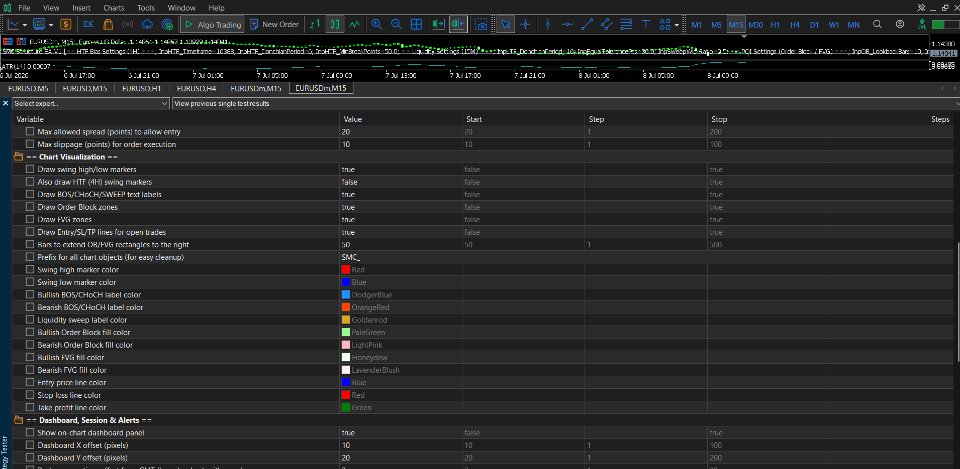Select the equidistant channel tool
This screenshot has width=960, height=469.
(x=606, y=24)
